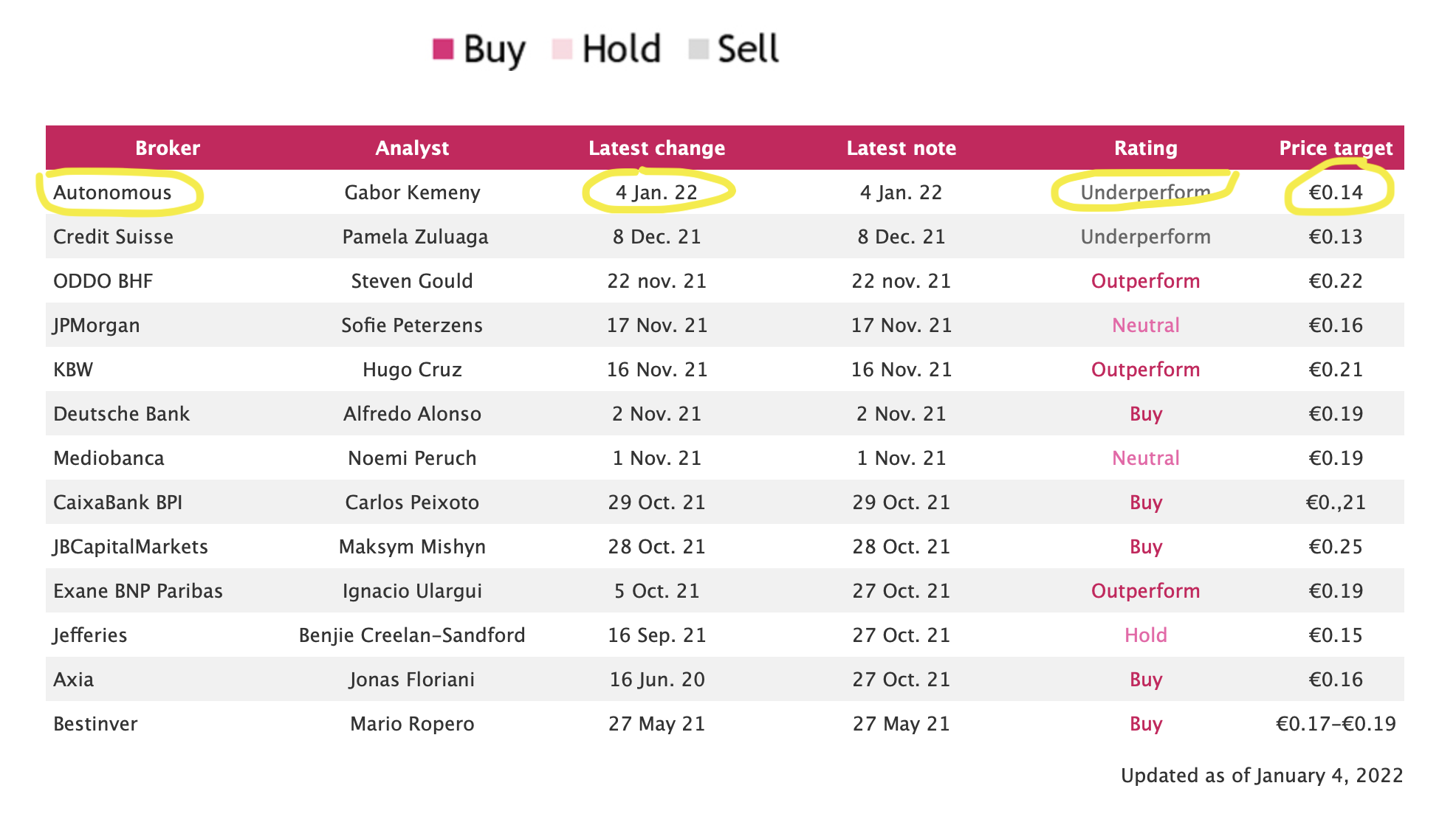This screenshot has width=1456, height=825.
Task: Select the Autonomous broker cell
Action: click(x=112, y=193)
